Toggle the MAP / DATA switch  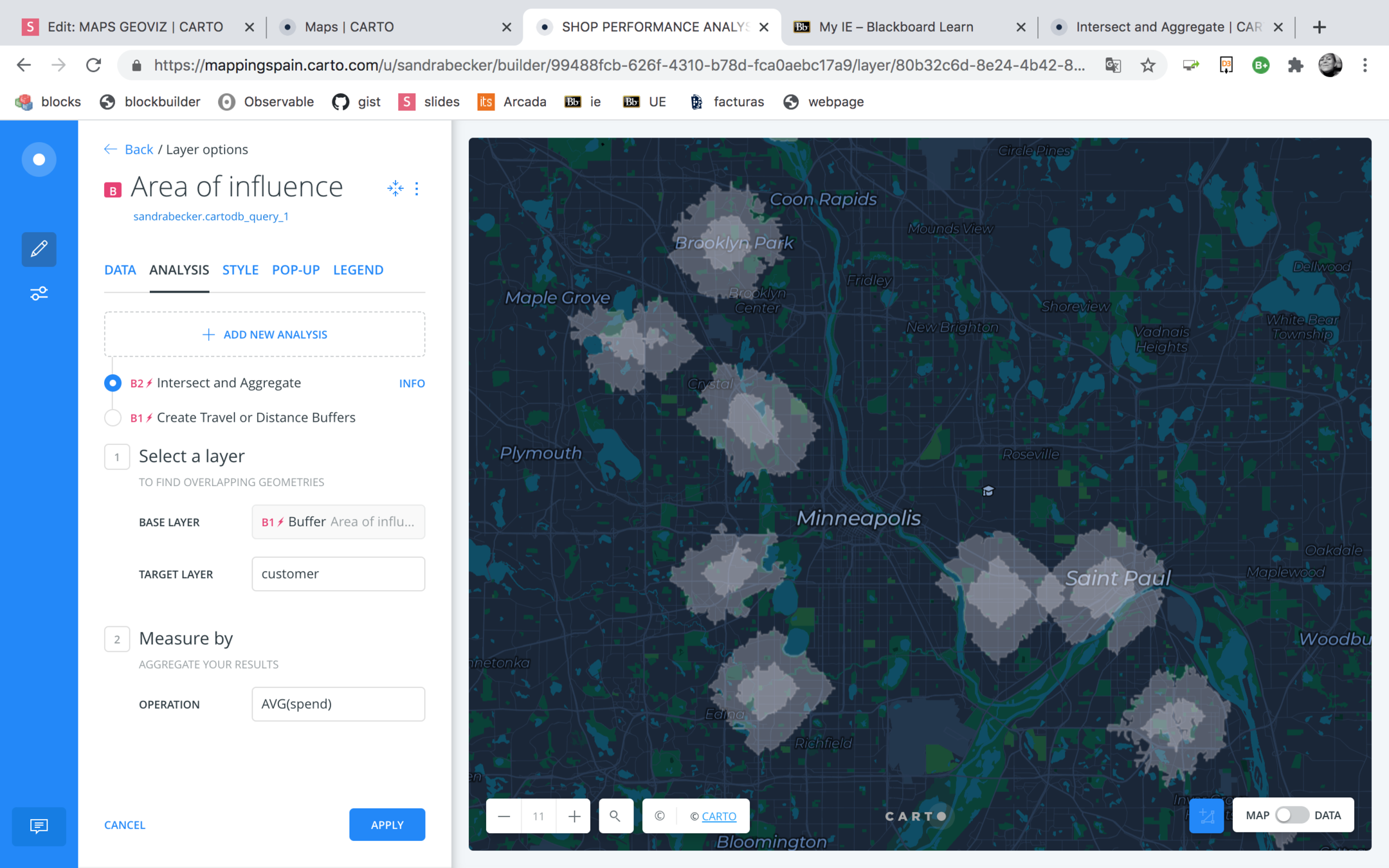click(x=1291, y=815)
